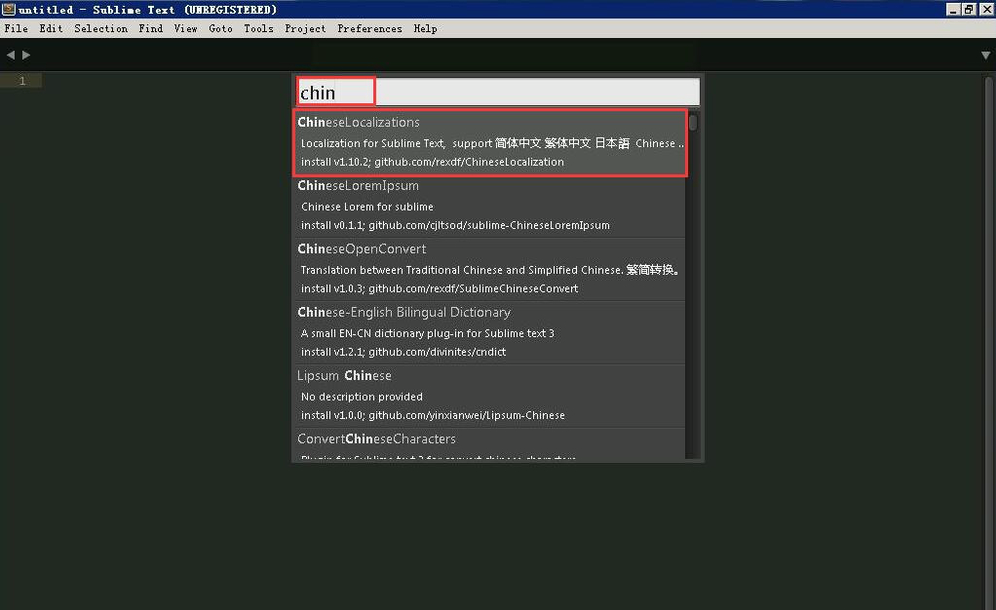Click the previous tab left arrow
This screenshot has height=610, width=996.
point(10,55)
